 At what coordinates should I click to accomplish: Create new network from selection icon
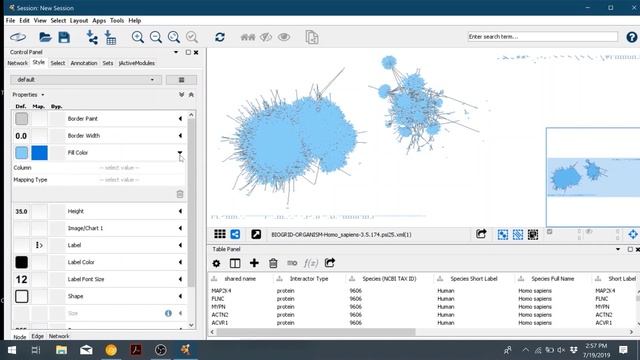pyautogui.click(x=312, y=37)
